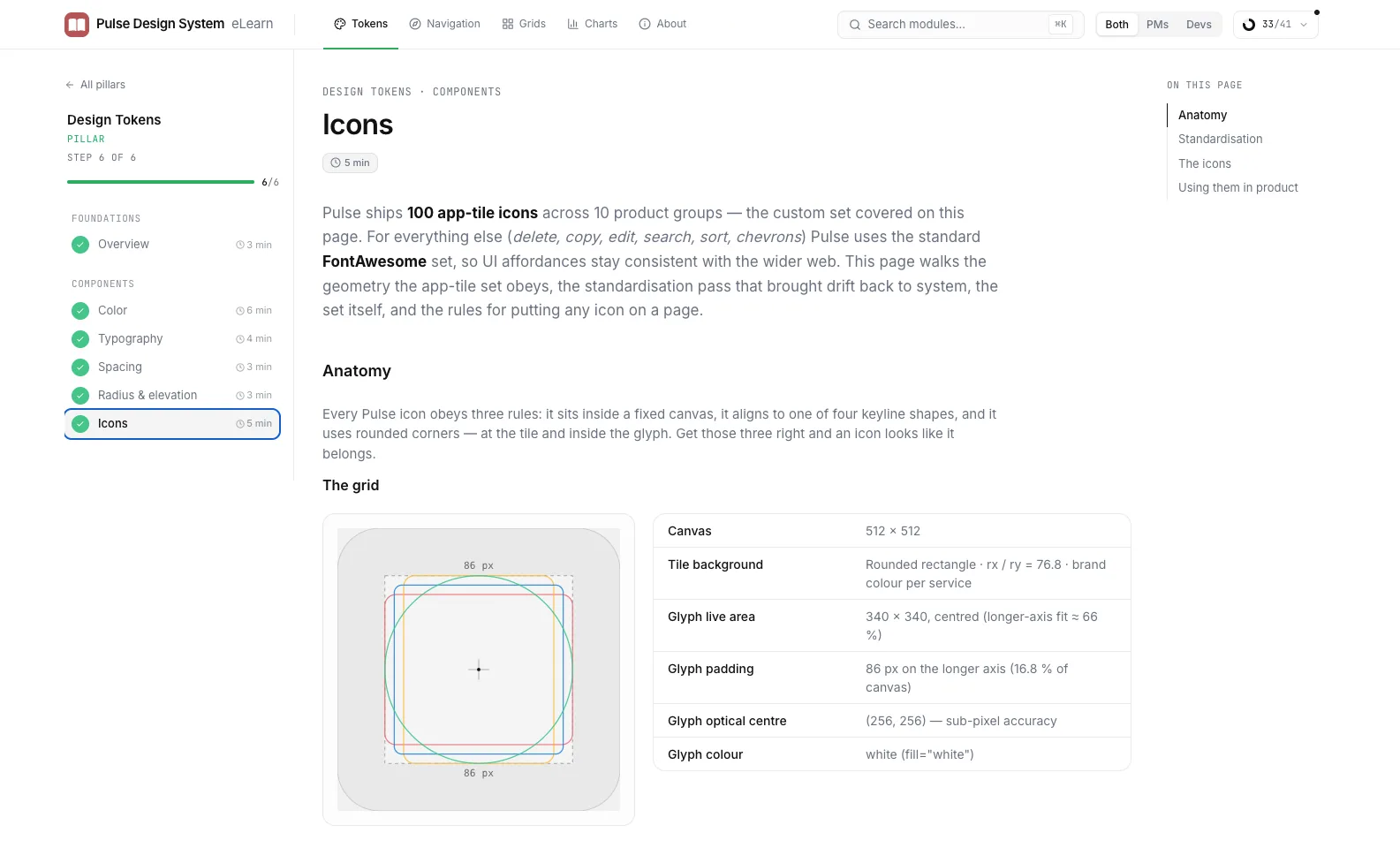Jump to Standardisation section link
1400x848 pixels.
click(x=1220, y=139)
